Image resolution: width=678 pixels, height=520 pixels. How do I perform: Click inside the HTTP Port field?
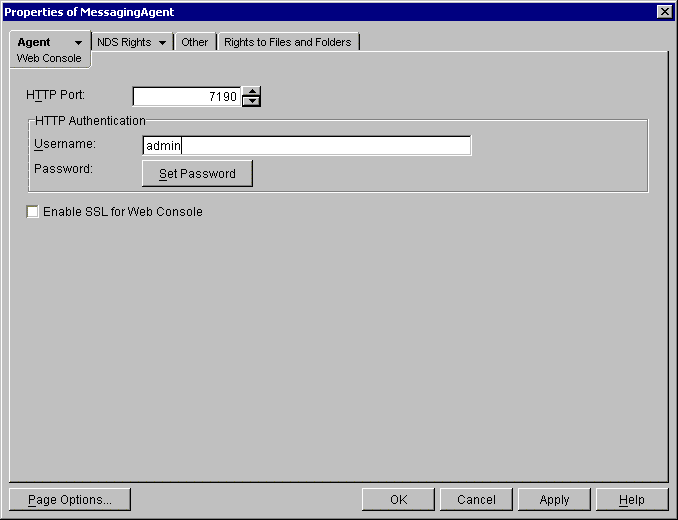click(186, 96)
